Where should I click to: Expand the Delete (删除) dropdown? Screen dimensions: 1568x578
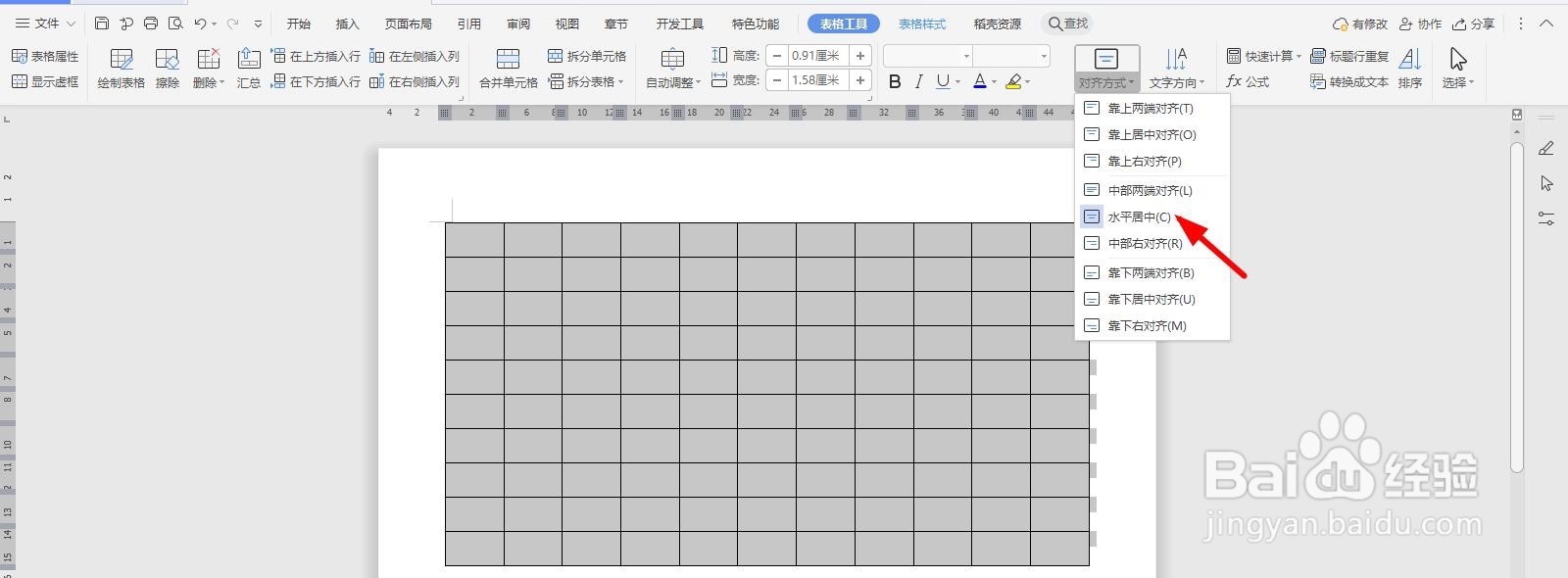point(209,83)
